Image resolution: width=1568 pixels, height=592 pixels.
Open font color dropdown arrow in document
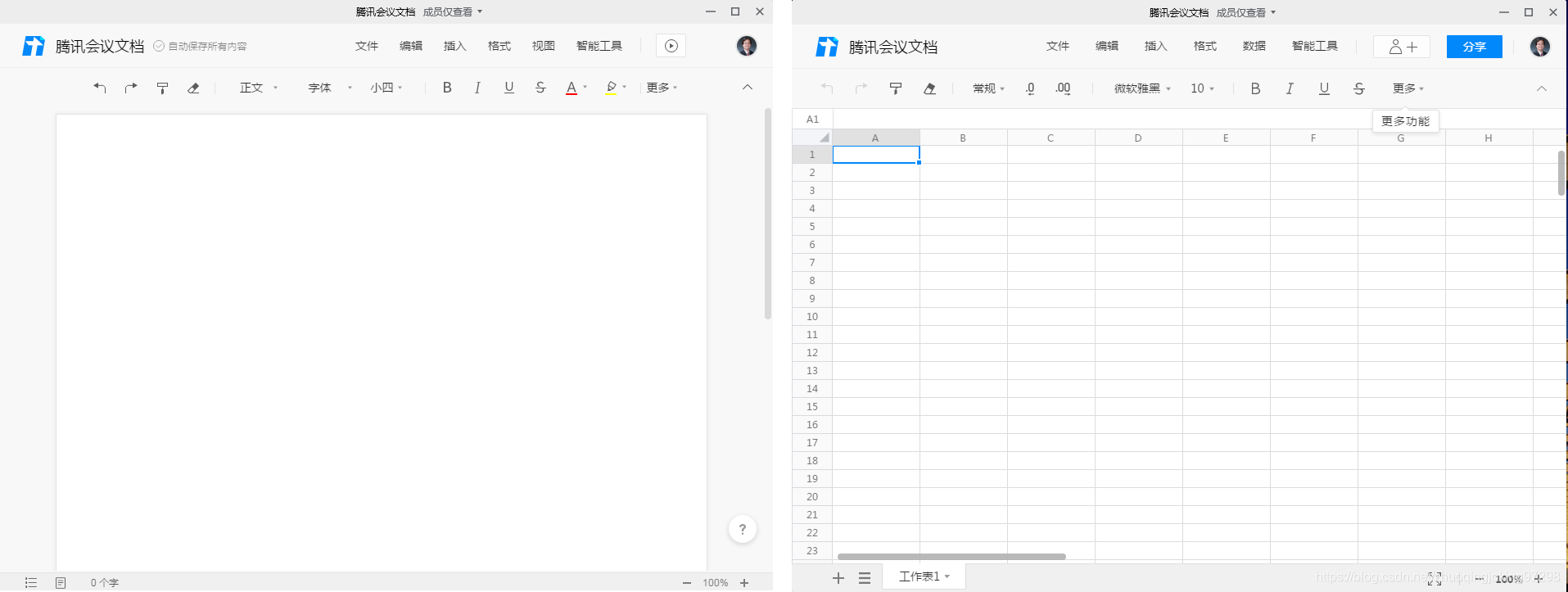click(x=585, y=88)
